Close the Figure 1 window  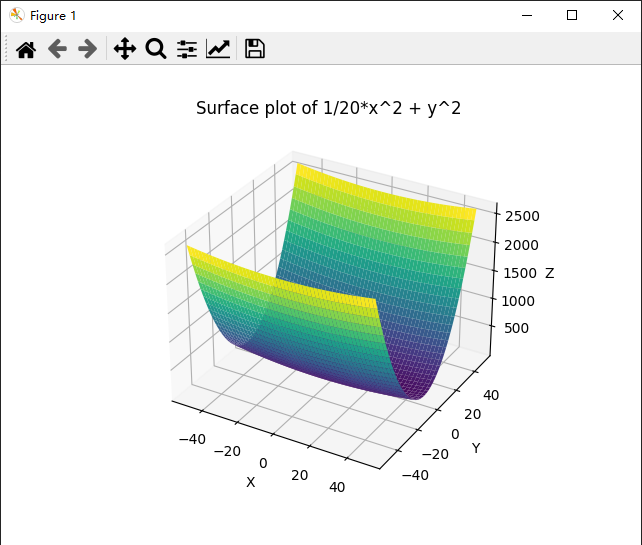point(618,15)
